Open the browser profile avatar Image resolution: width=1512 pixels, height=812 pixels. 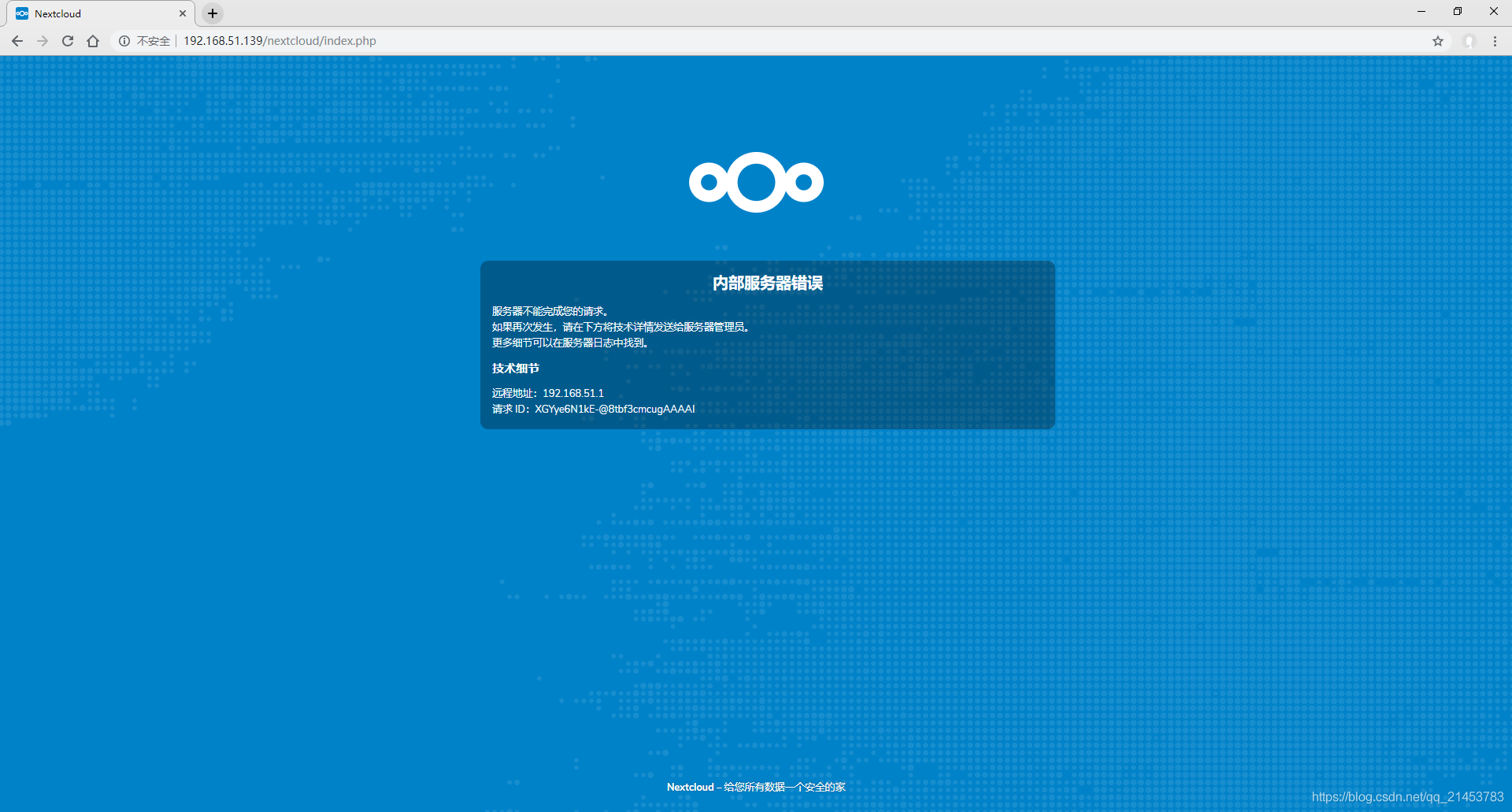[x=1469, y=41]
